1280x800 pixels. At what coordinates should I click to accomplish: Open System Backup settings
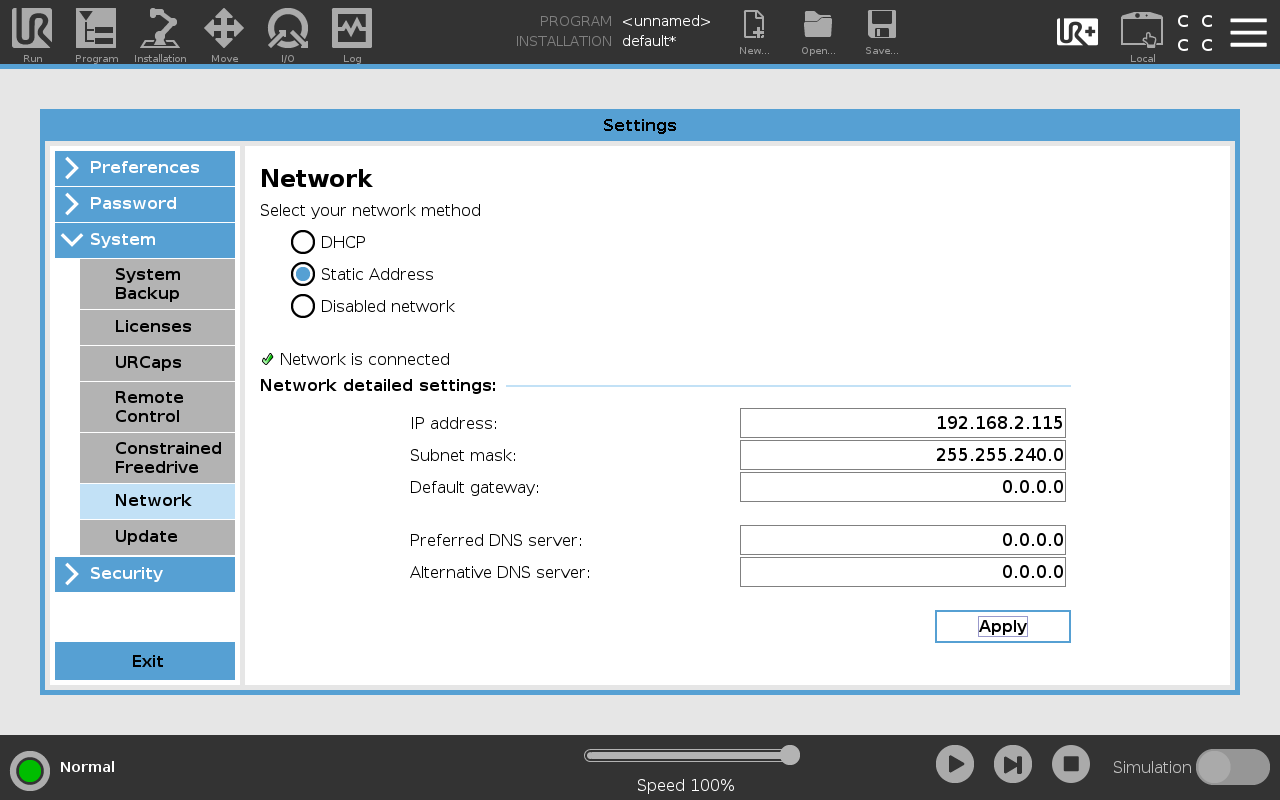tap(157, 284)
